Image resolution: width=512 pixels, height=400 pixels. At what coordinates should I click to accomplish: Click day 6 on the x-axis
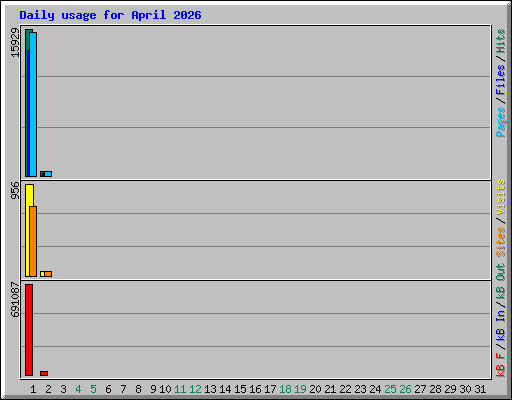(x=108, y=389)
